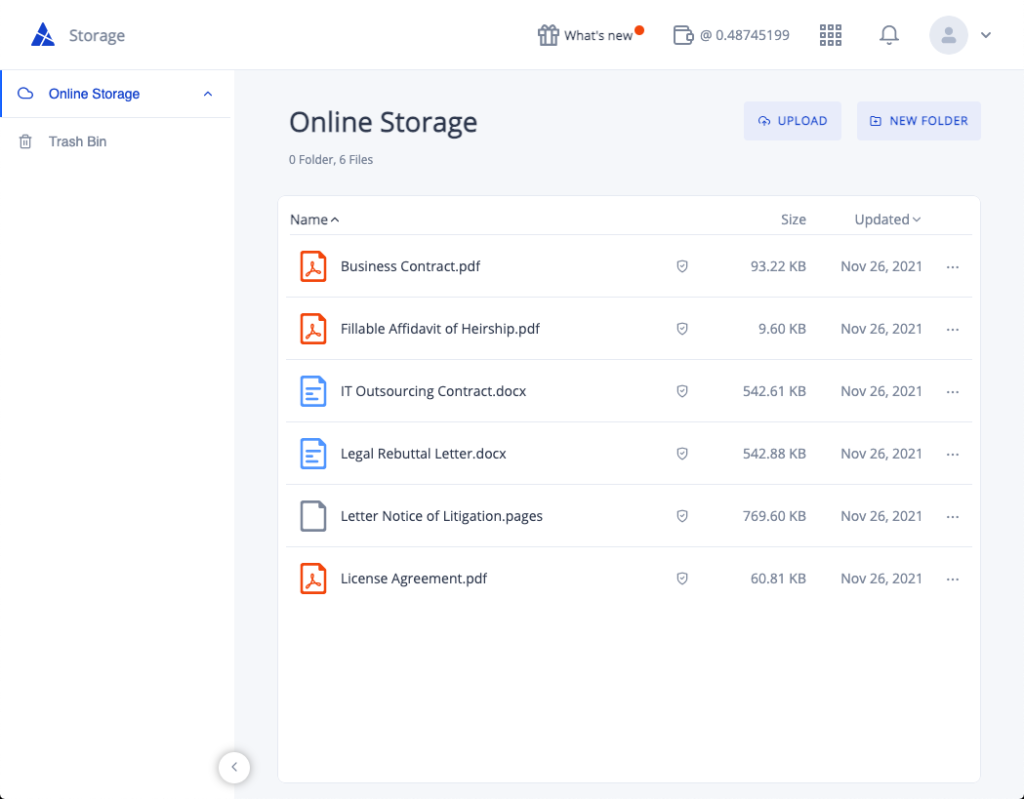Click the 60.81 KB size value
Screen dimensions: 1024x799
[778, 578]
